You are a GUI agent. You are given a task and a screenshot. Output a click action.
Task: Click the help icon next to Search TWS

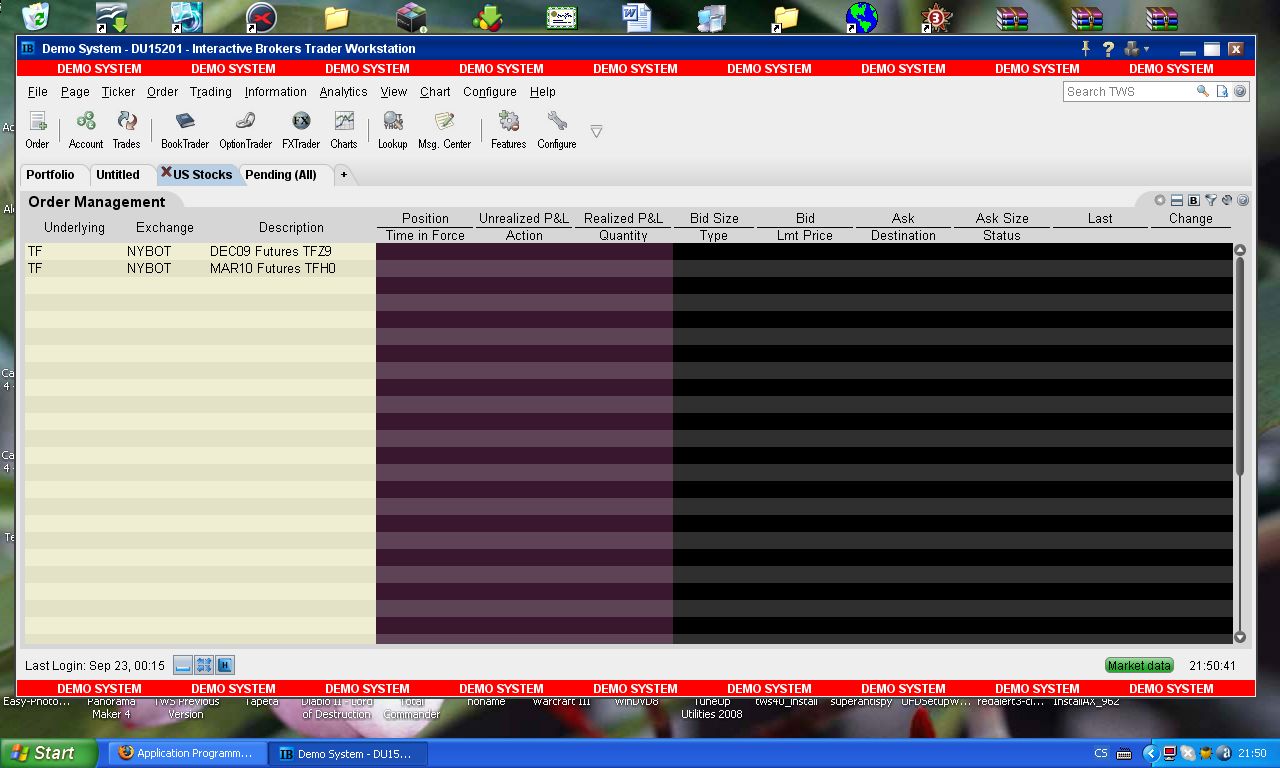pos(1240,91)
